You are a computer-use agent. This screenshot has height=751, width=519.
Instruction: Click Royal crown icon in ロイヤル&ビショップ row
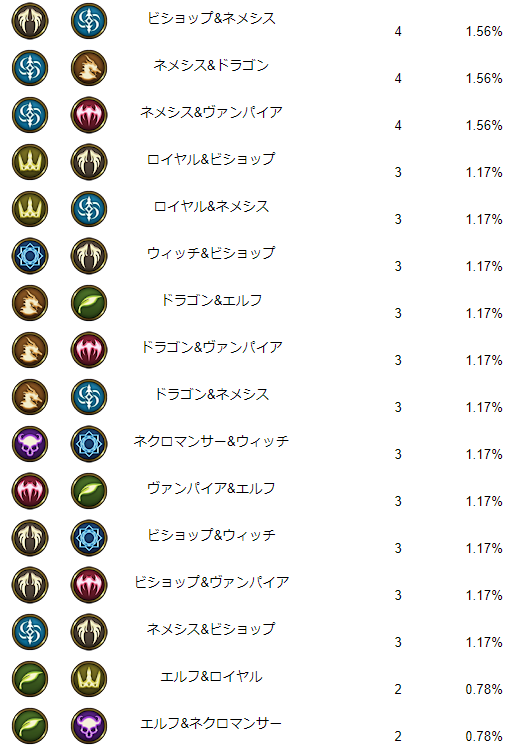coord(30,162)
